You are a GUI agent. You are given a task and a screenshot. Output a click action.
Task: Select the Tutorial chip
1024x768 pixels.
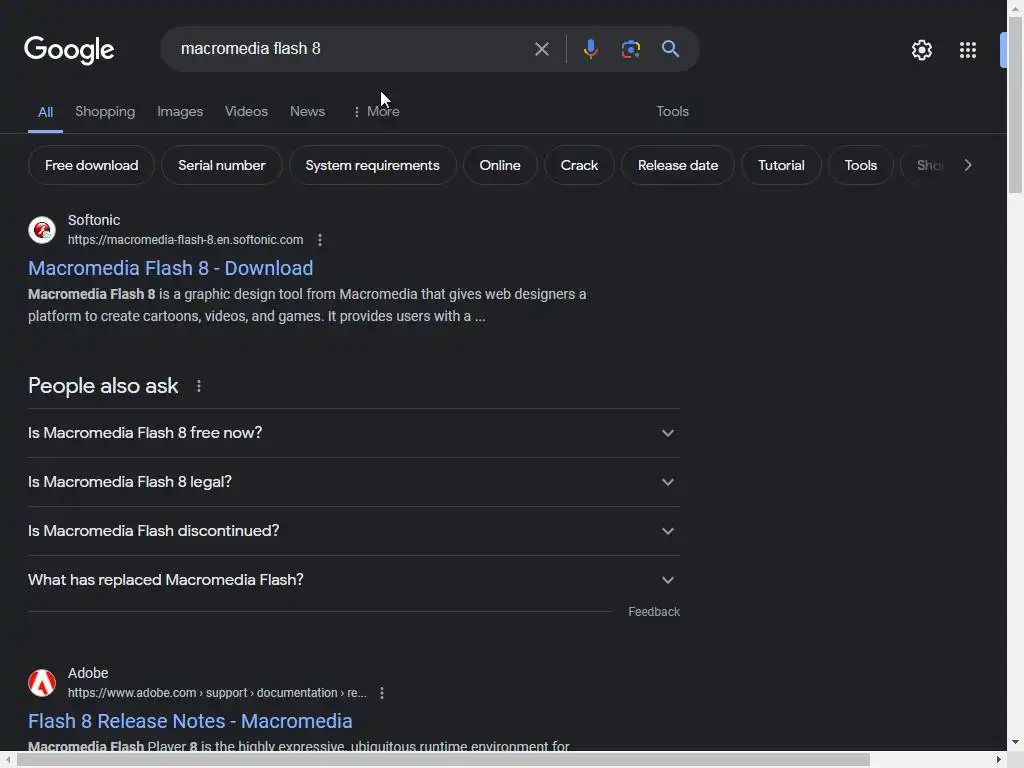coord(781,165)
